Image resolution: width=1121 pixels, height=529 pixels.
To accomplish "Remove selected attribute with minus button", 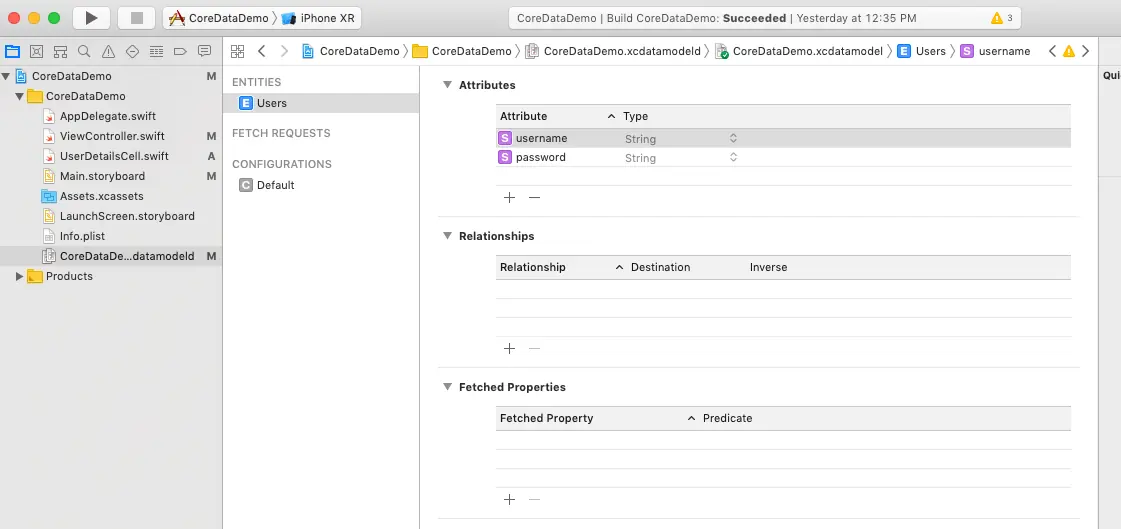I will [534, 197].
